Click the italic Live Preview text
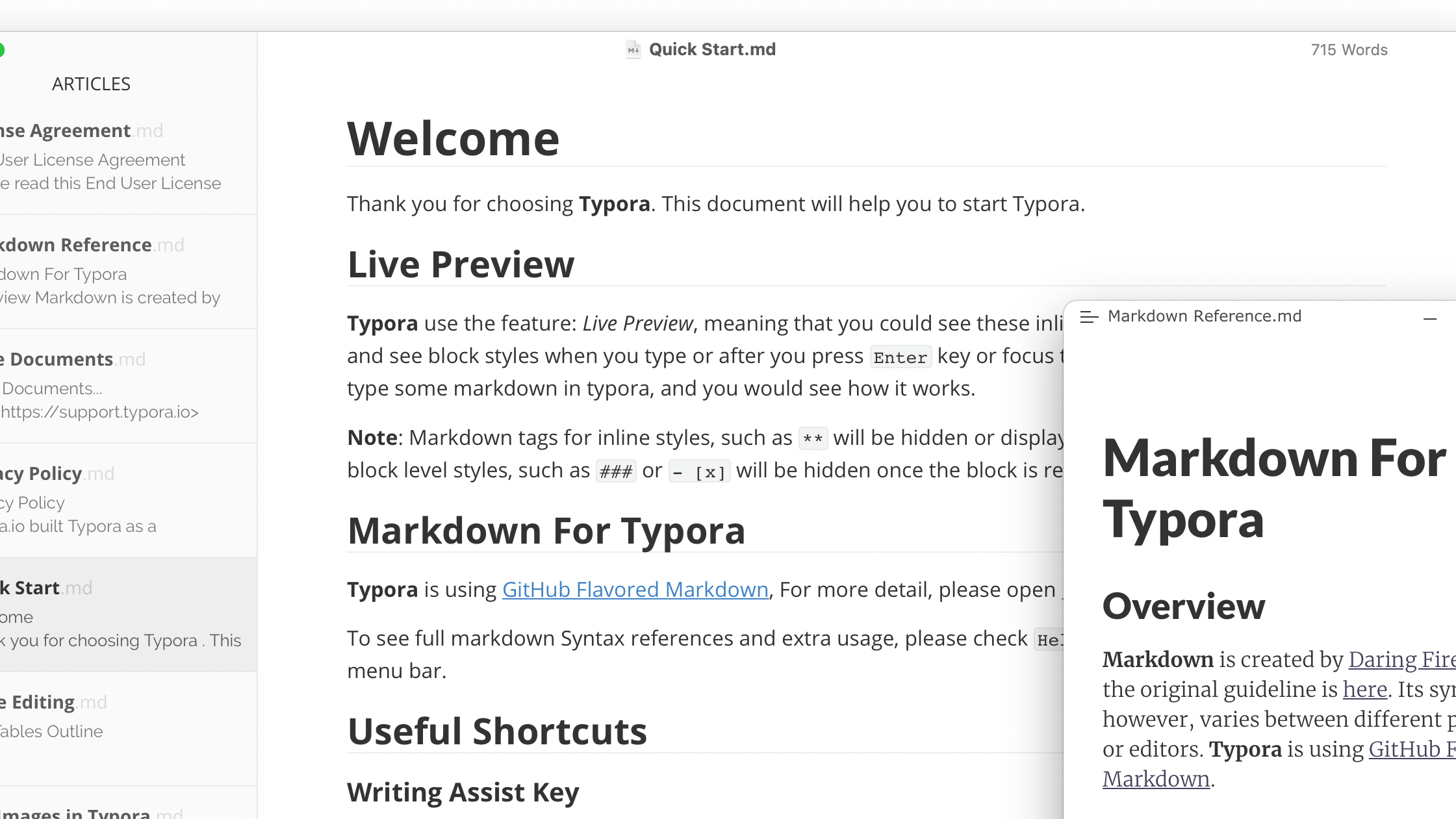This screenshot has height=819, width=1456. click(x=637, y=323)
